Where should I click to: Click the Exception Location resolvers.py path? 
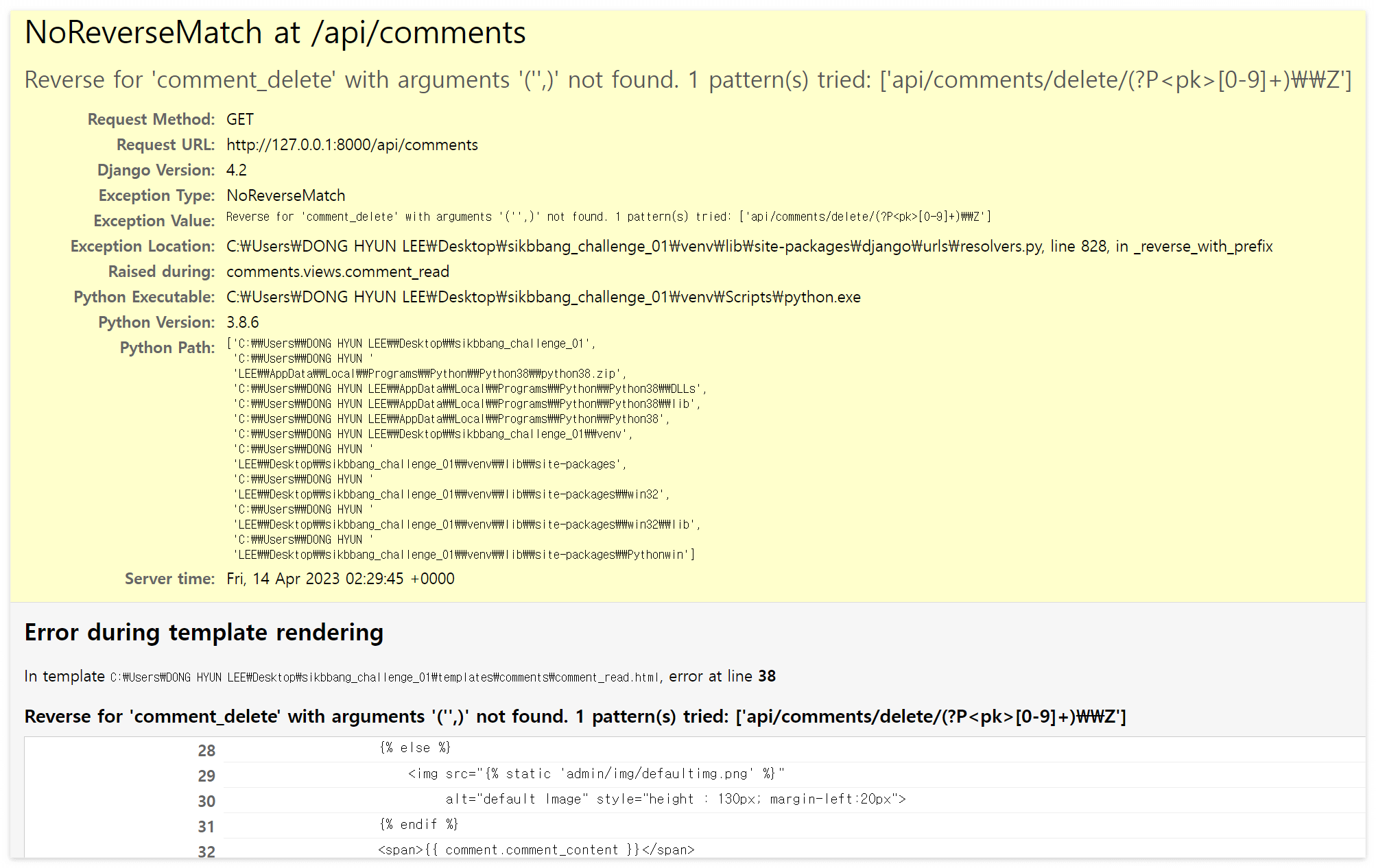(x=749, y=246)
